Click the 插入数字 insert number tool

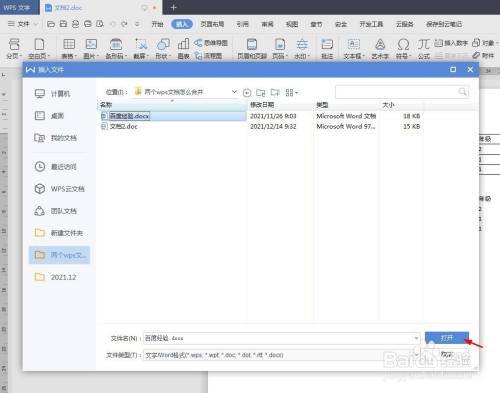pyautogui.click(x=451, y=43)
